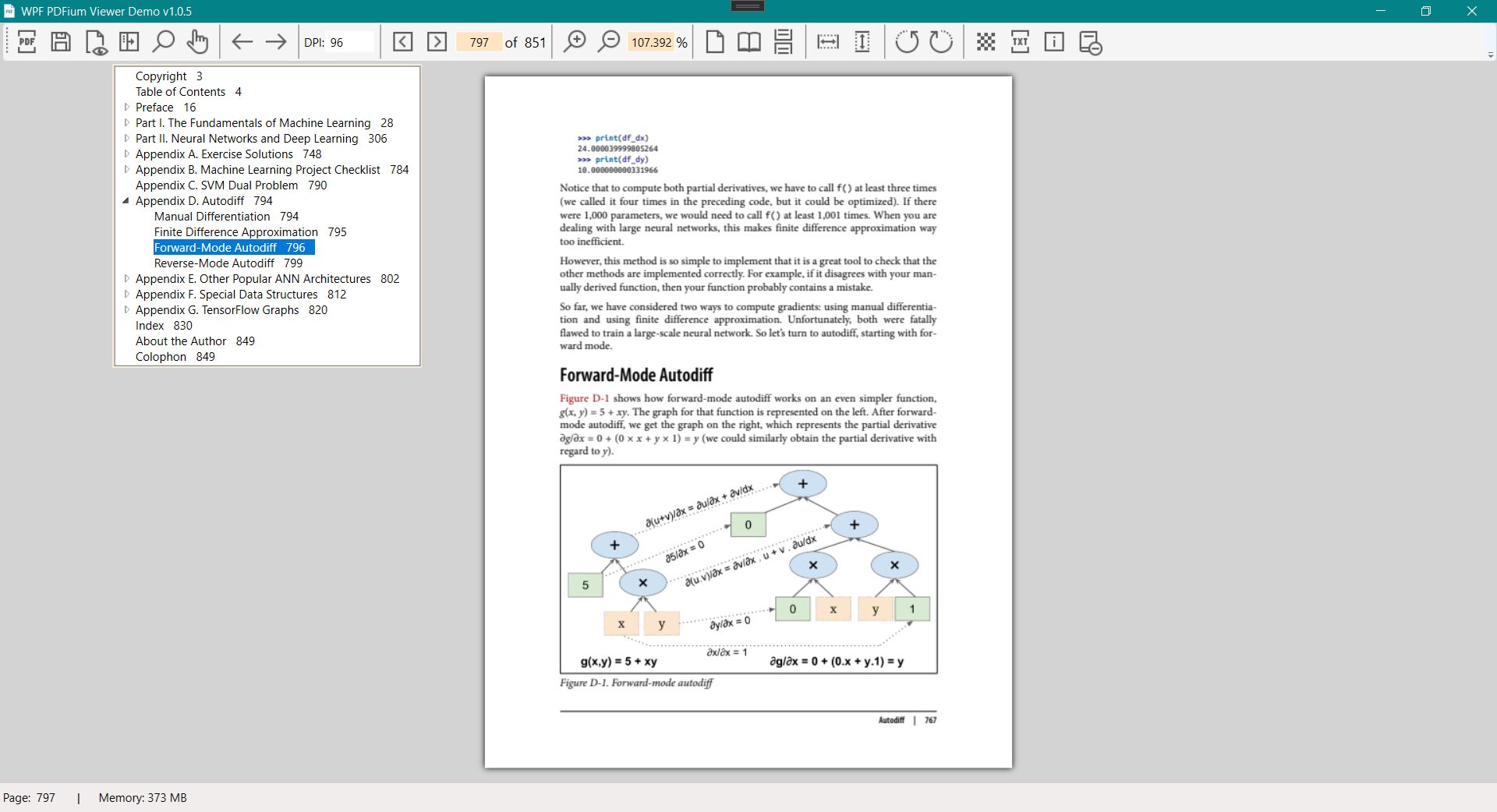Screen dimensions: 1497x812
Task: Rotate page counterclockwise
Action: (x=907, y=42)
